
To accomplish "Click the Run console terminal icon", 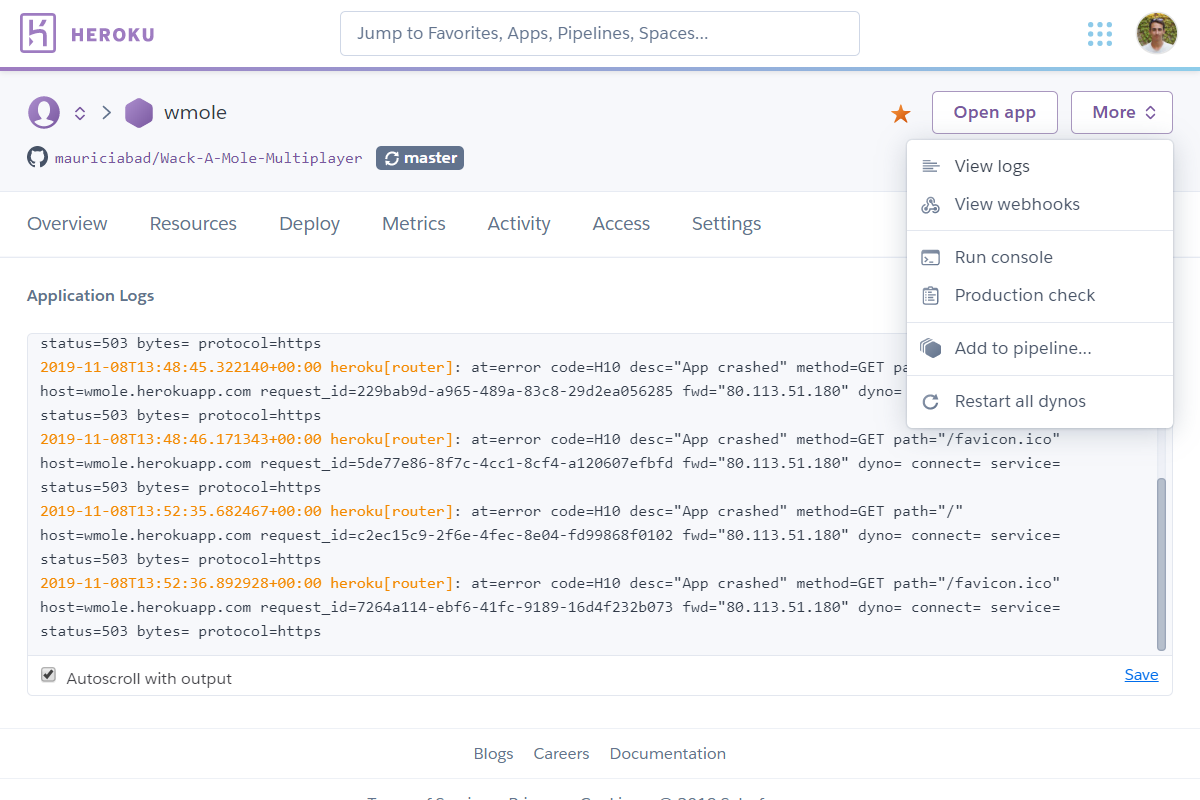I will (931, 258).
